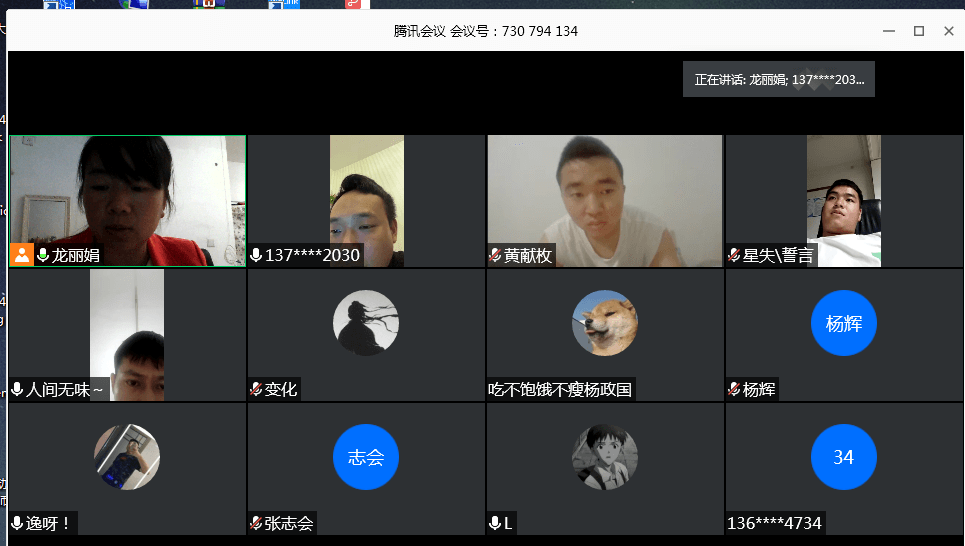Select 龙丽娟's video tile
Viewport: 965px width, 546px height.
(127, 201)
